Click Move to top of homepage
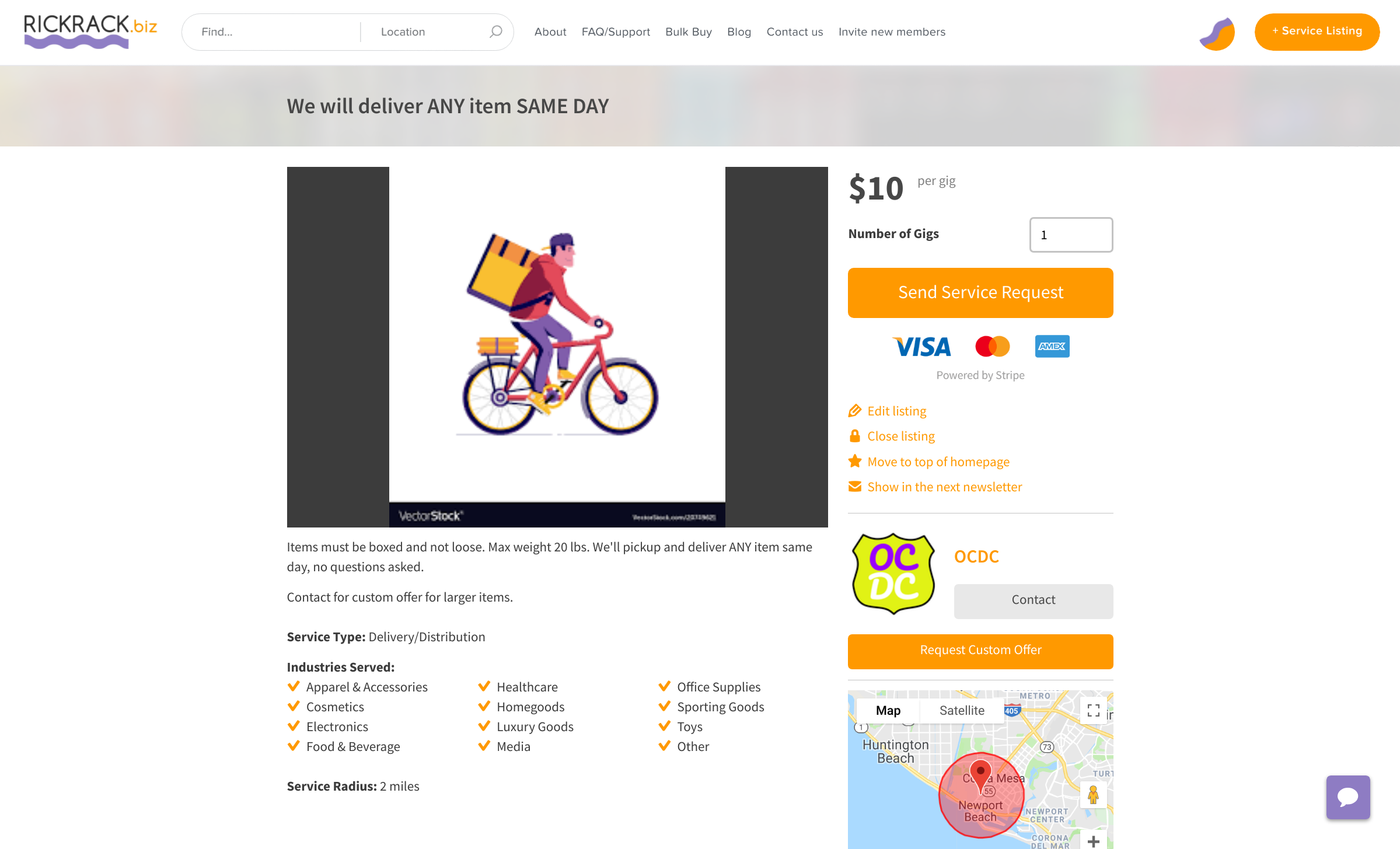The image size is (1400, 849). click(938, 462)
